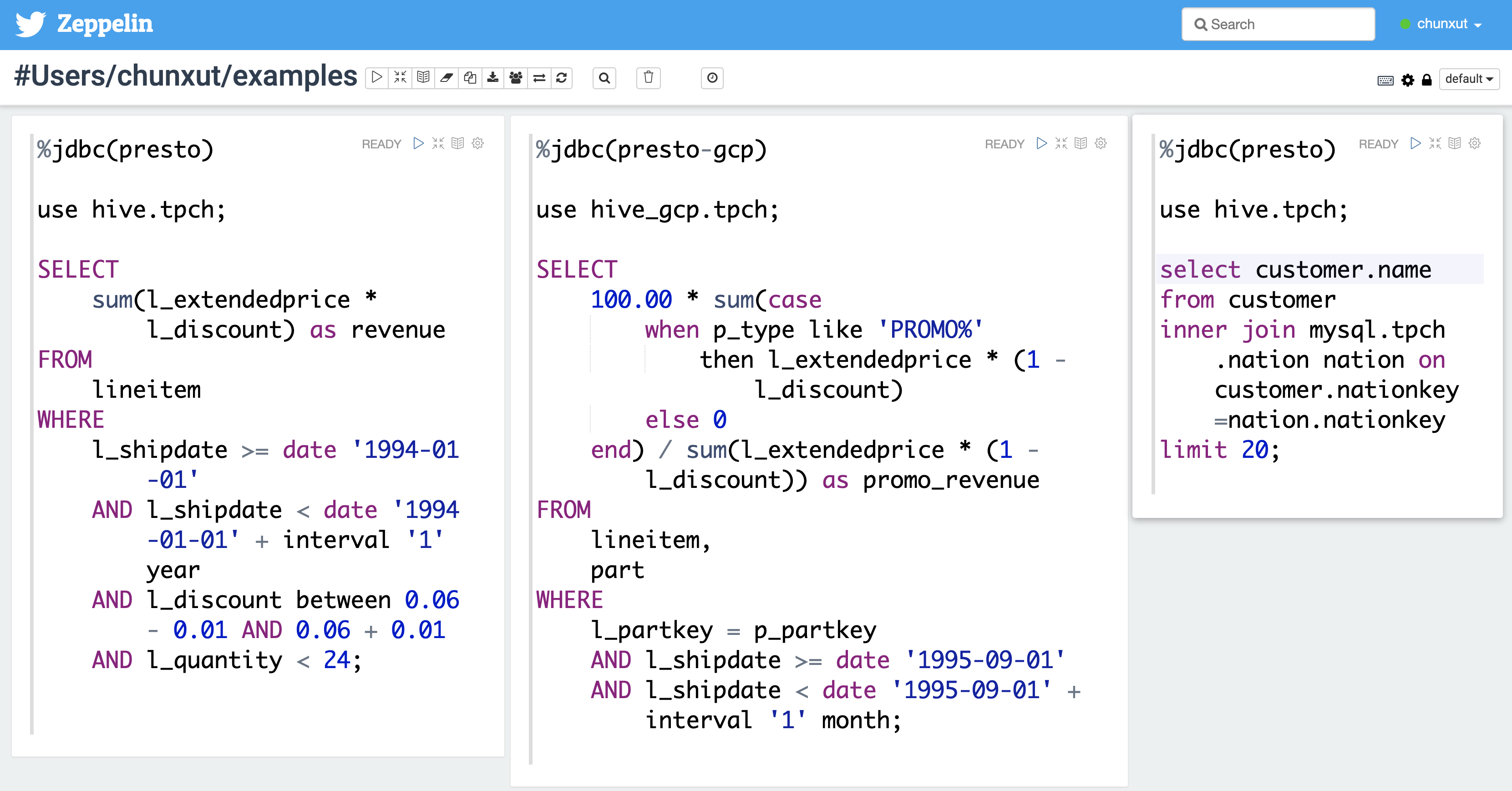The height and width of the screenshot is (791, 1512).
Task: Toggle show/hide output for the whole note
Action: 423,78
